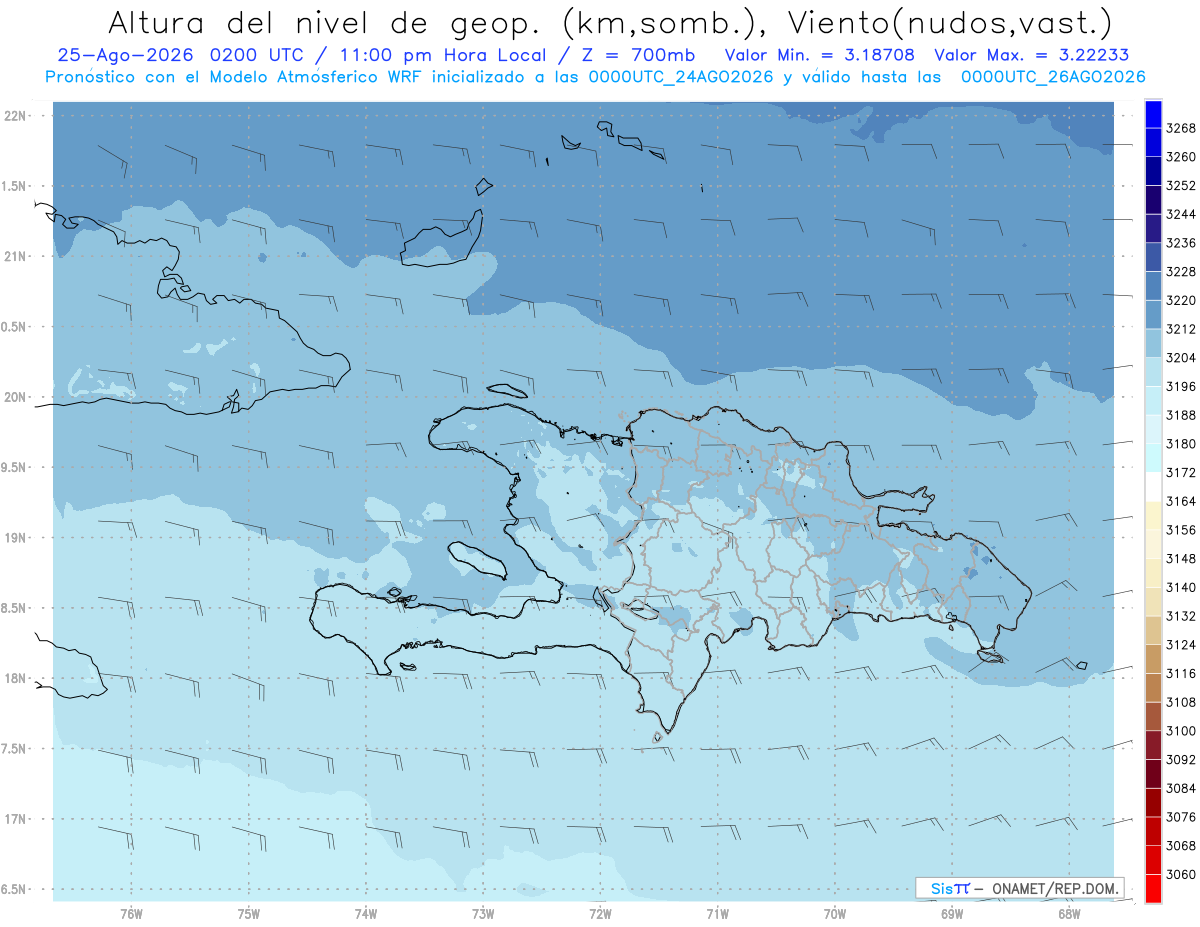Viewport: 1200px width, 927px height.
Task: Click the legend value 3132
Action: click(1181, 616)
